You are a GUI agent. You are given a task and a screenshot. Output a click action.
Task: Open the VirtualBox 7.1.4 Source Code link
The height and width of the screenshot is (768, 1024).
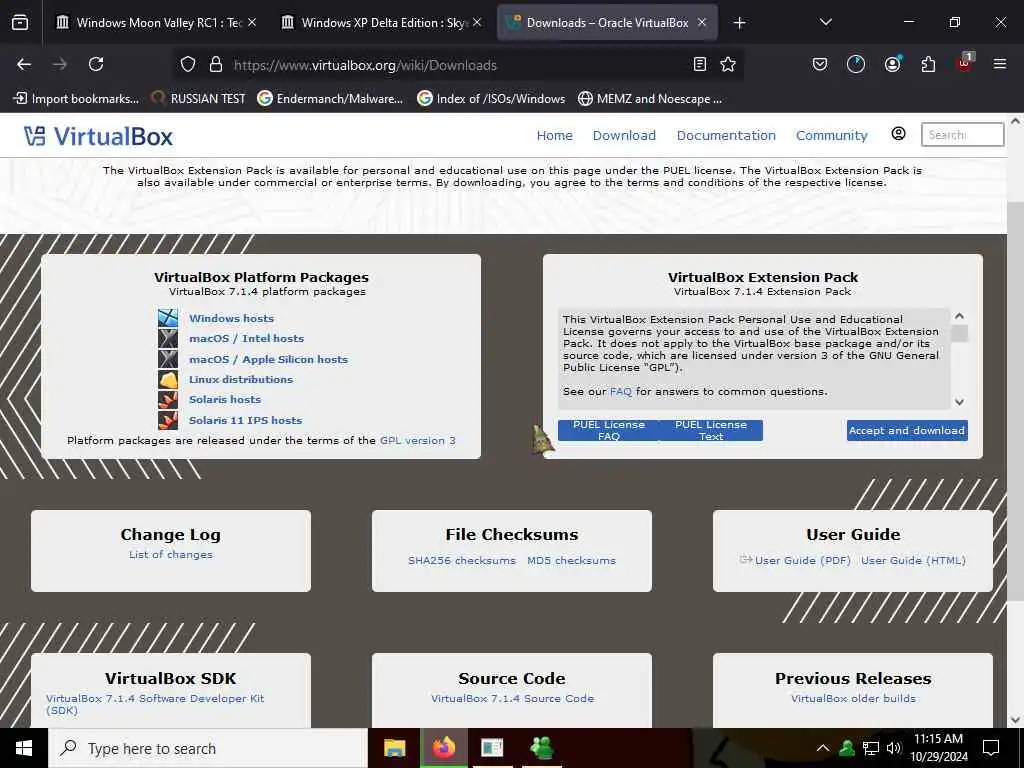pos(512,698)
